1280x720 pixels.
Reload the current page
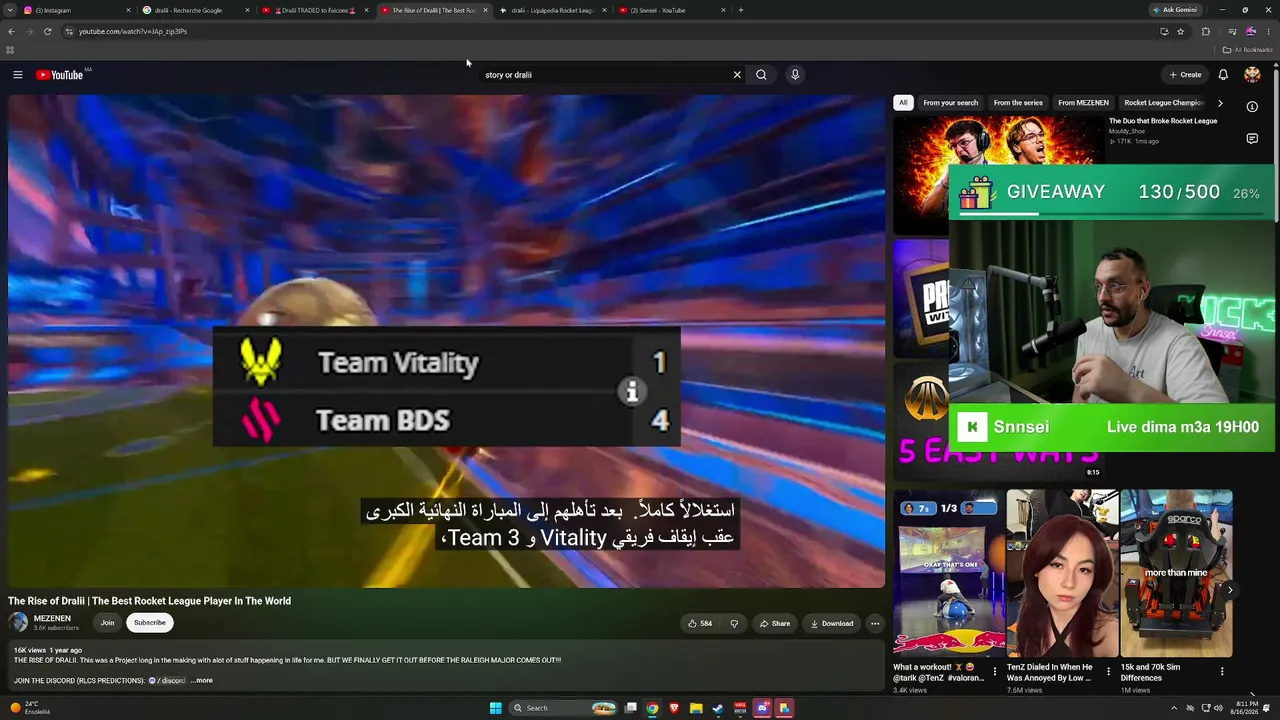coord(47,31)
